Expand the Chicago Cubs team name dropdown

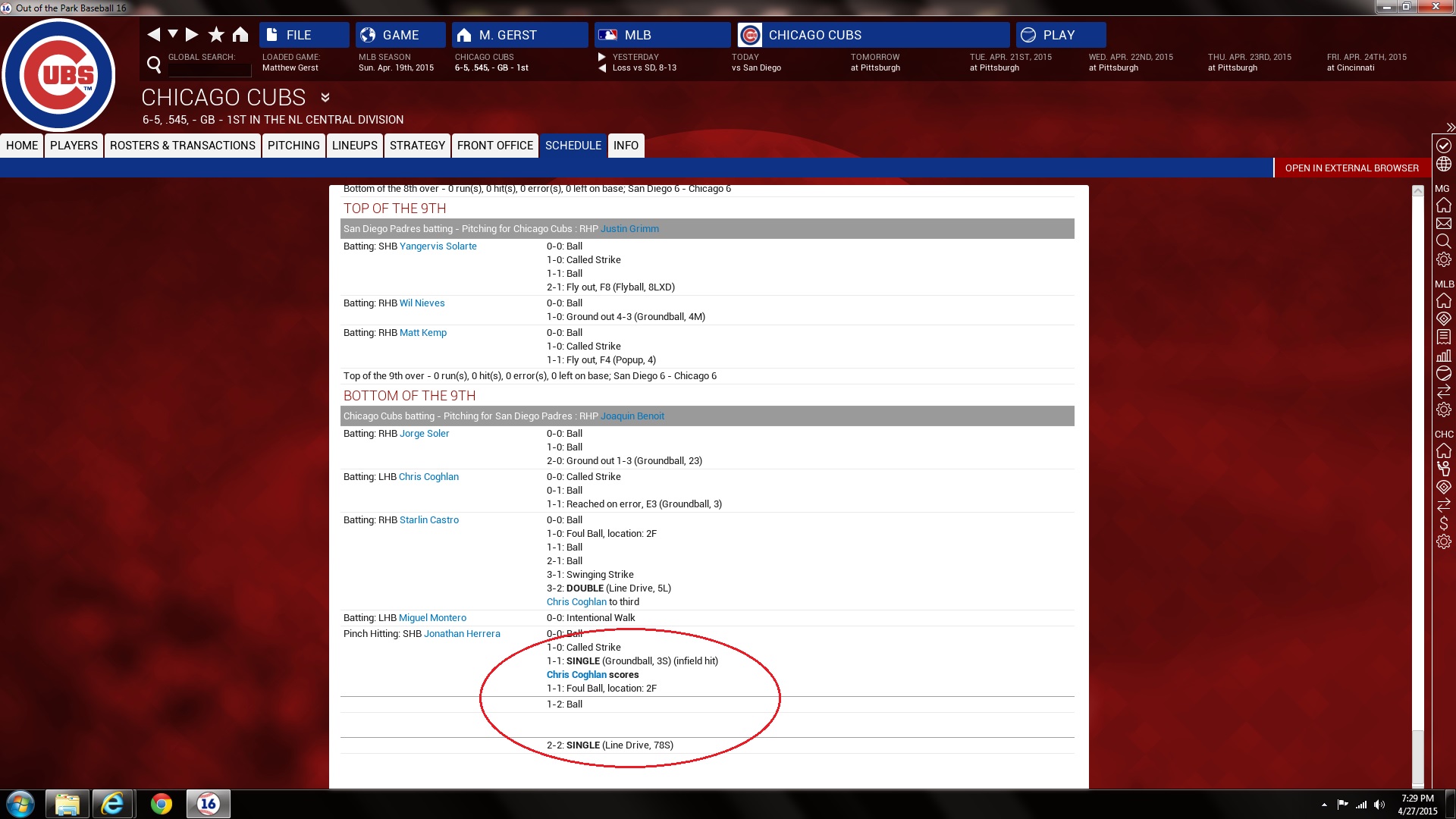[325, 98]
